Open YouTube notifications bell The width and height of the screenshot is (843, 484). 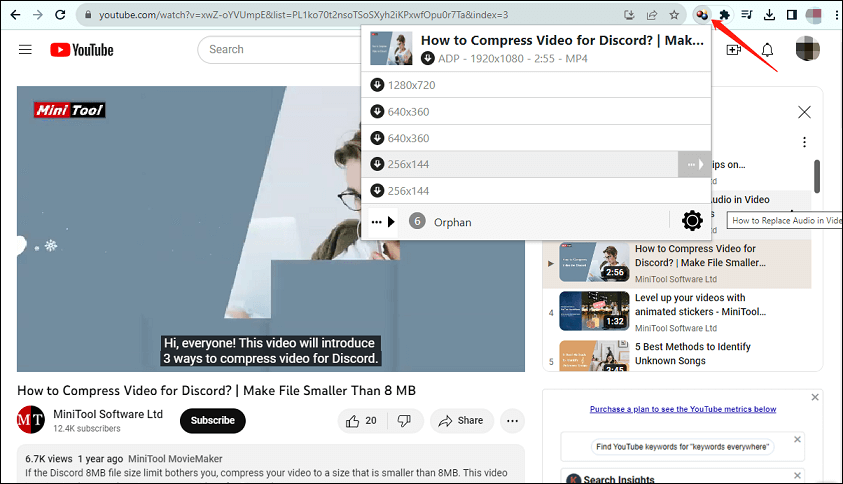coord(767,50)
